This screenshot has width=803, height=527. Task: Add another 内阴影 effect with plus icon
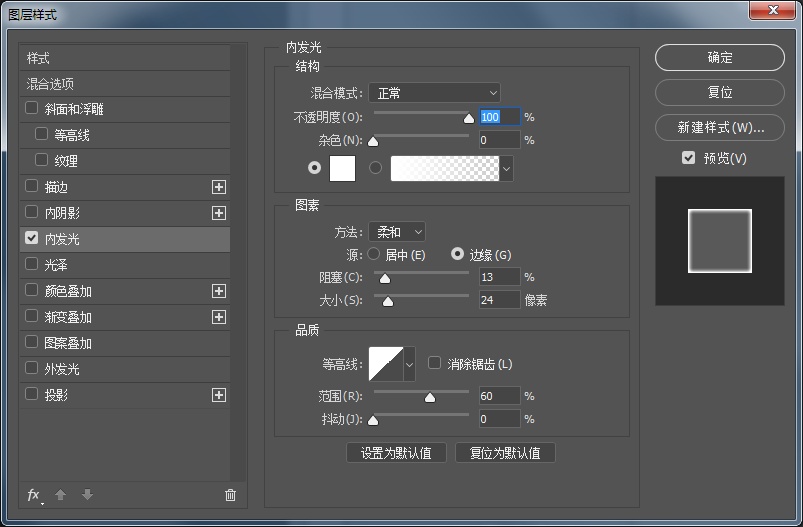[x=219, y=213]
